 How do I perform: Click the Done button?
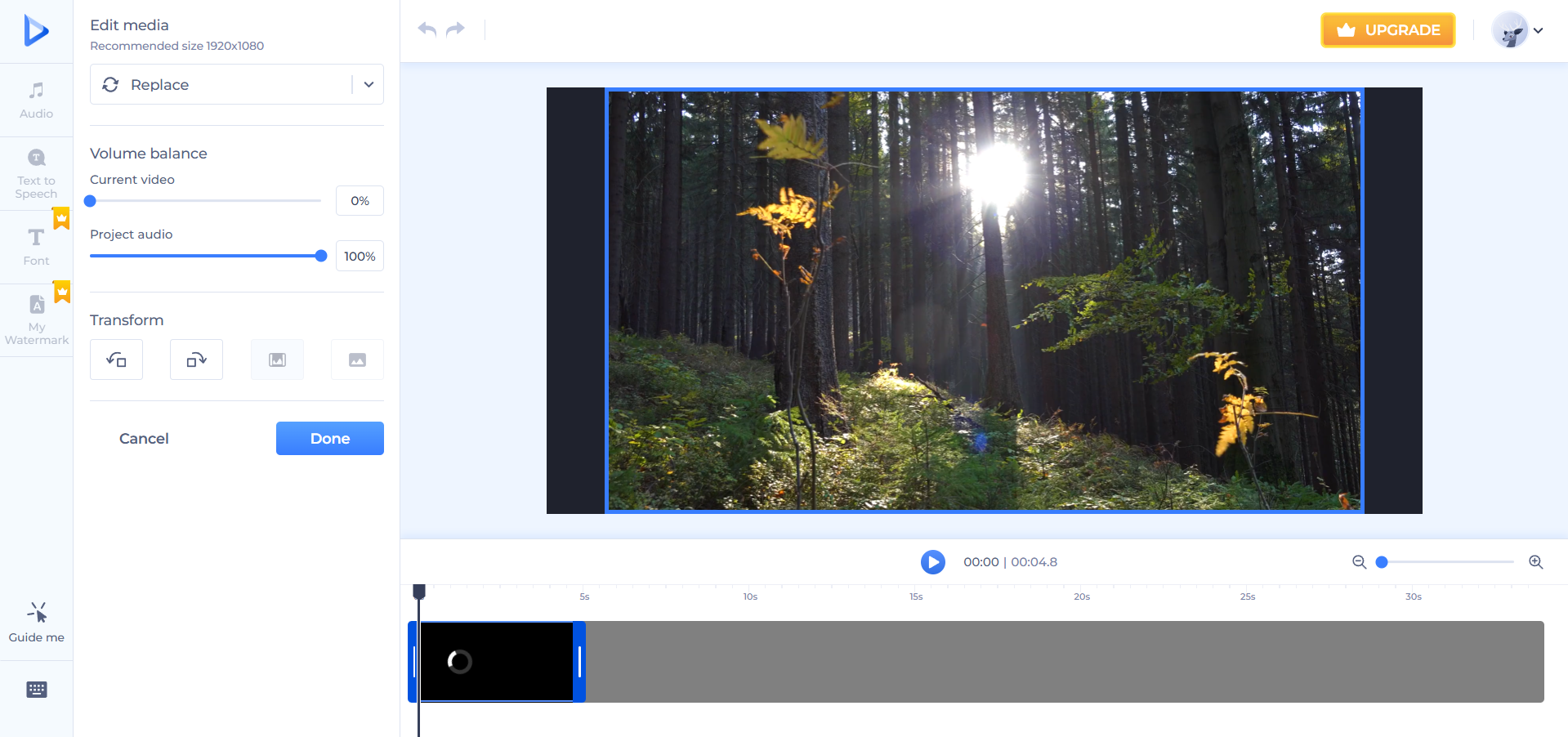click(329, 438)
